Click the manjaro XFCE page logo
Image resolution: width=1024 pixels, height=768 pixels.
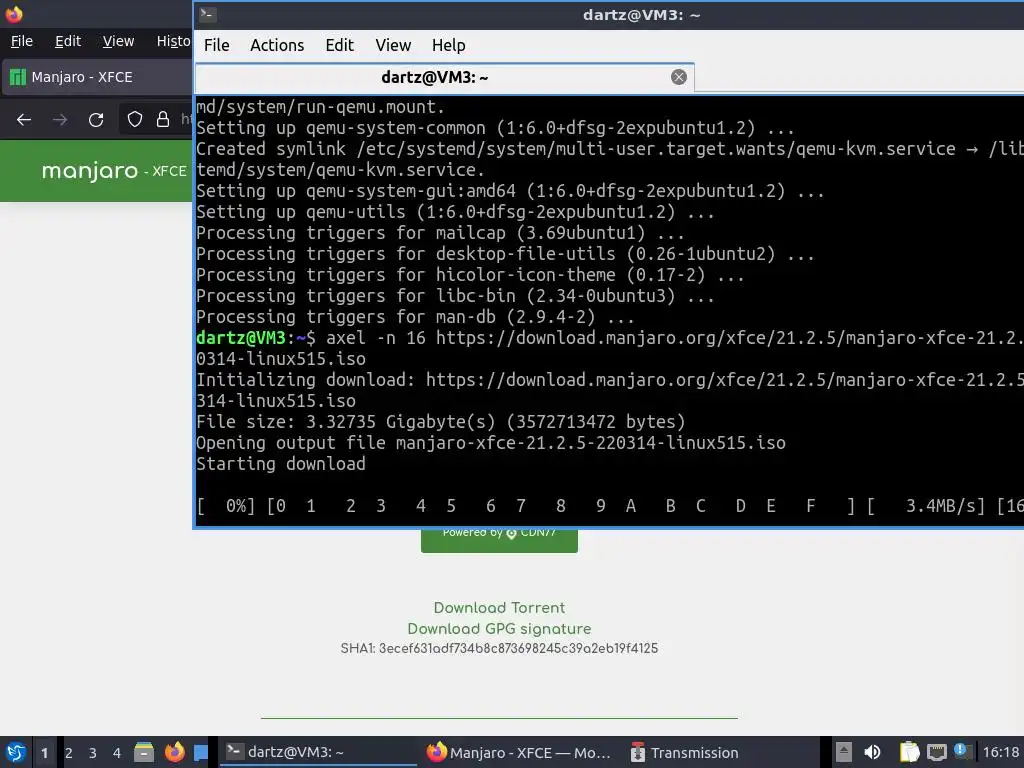[x=114, y=171]
